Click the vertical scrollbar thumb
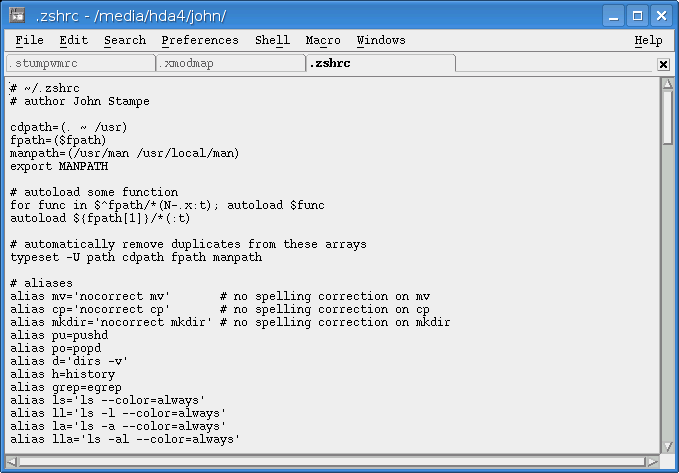This screenshot has width=679, height=473. coord(667,117)
